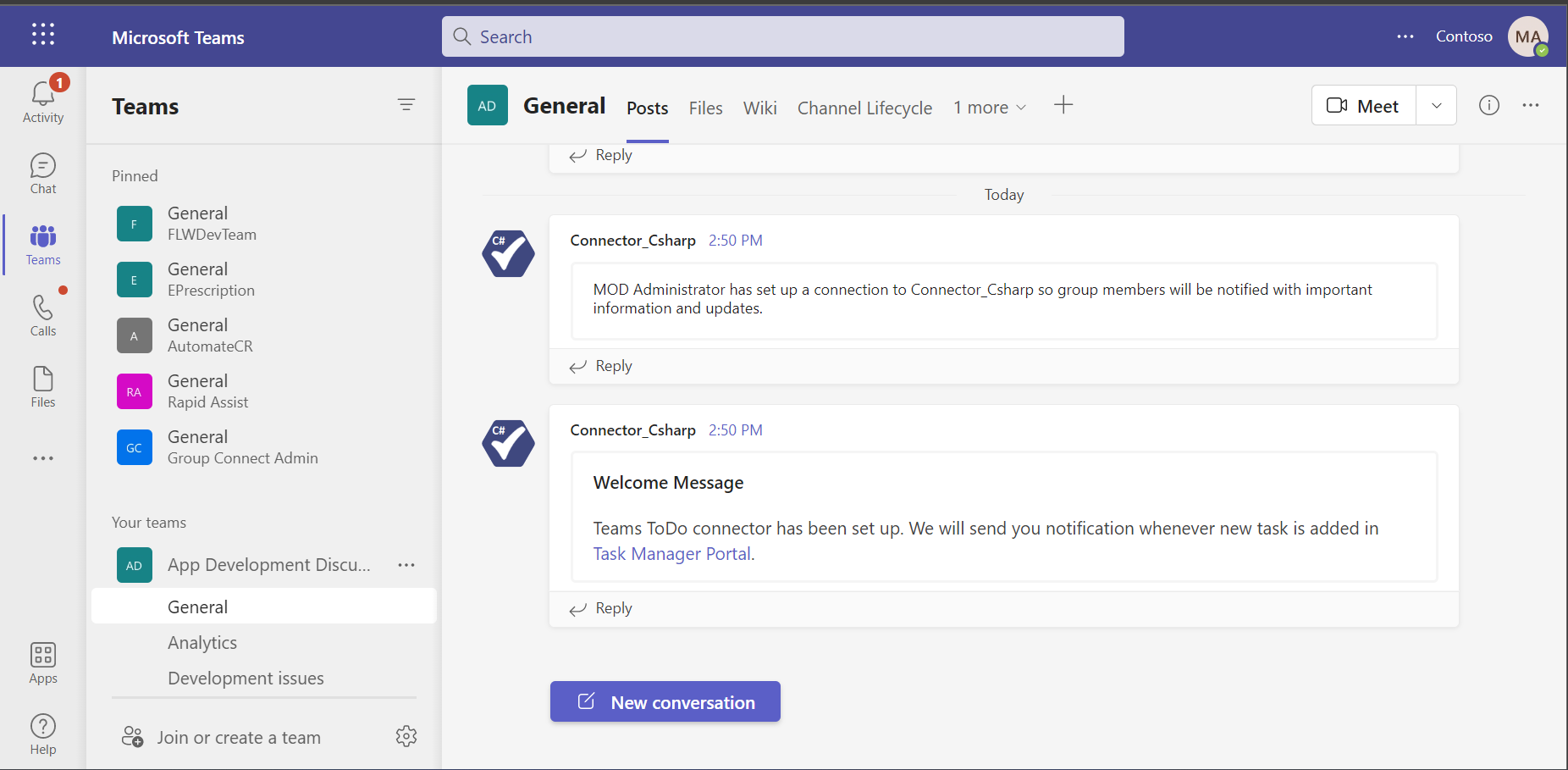The image size is (1568, 770).
Task: Switch to the Files tab
Action: point(706,108)
